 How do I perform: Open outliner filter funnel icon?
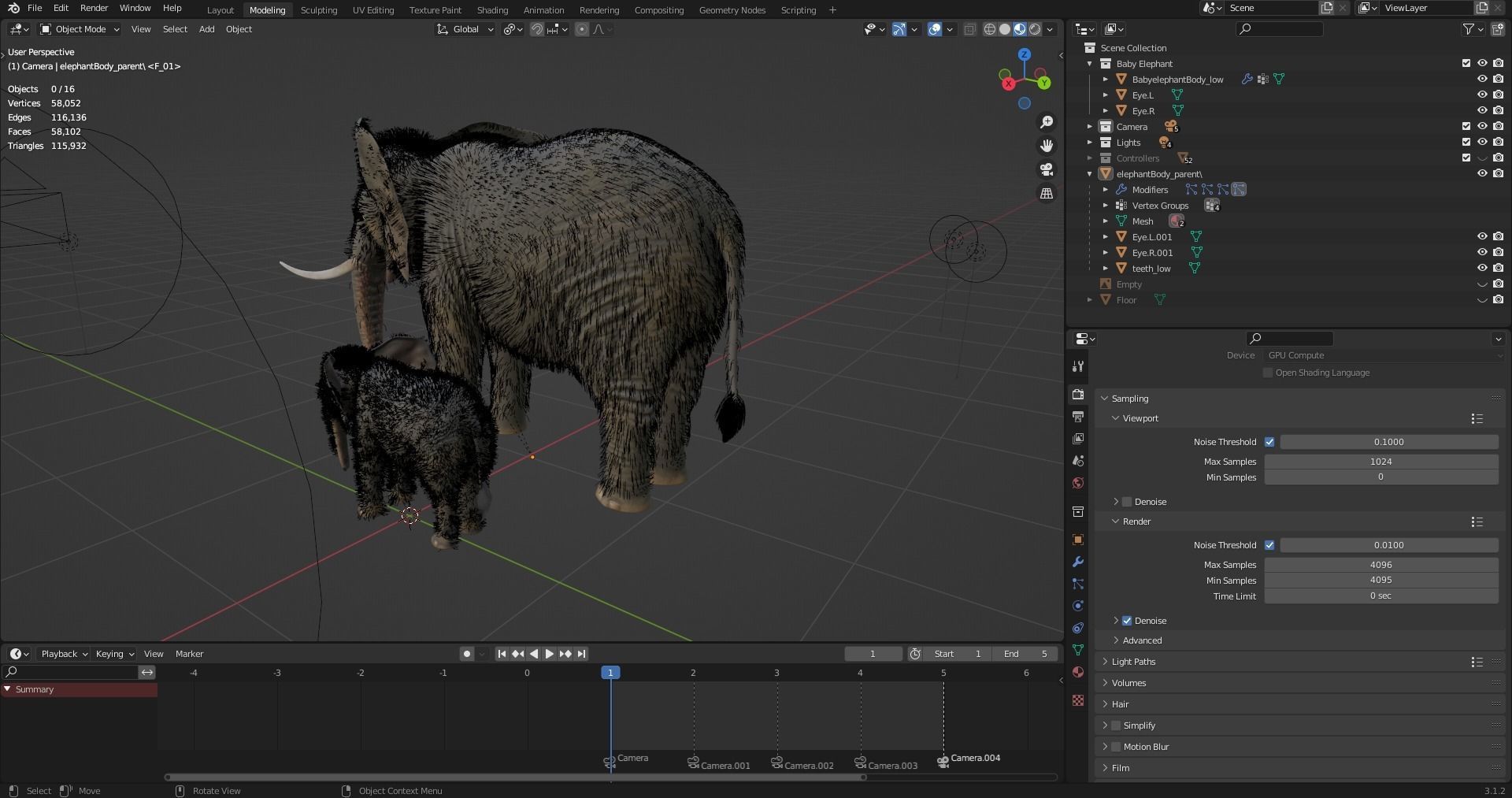[1469, 29]
